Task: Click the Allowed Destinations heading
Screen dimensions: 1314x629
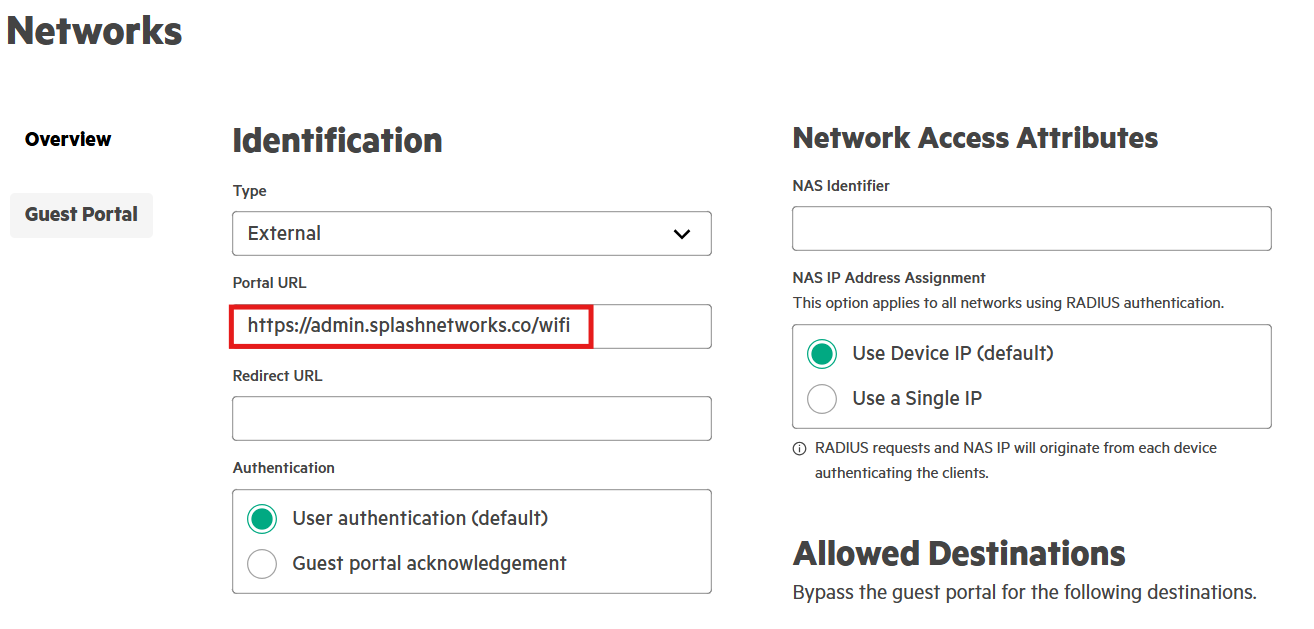Action: [x=959, y=553]
